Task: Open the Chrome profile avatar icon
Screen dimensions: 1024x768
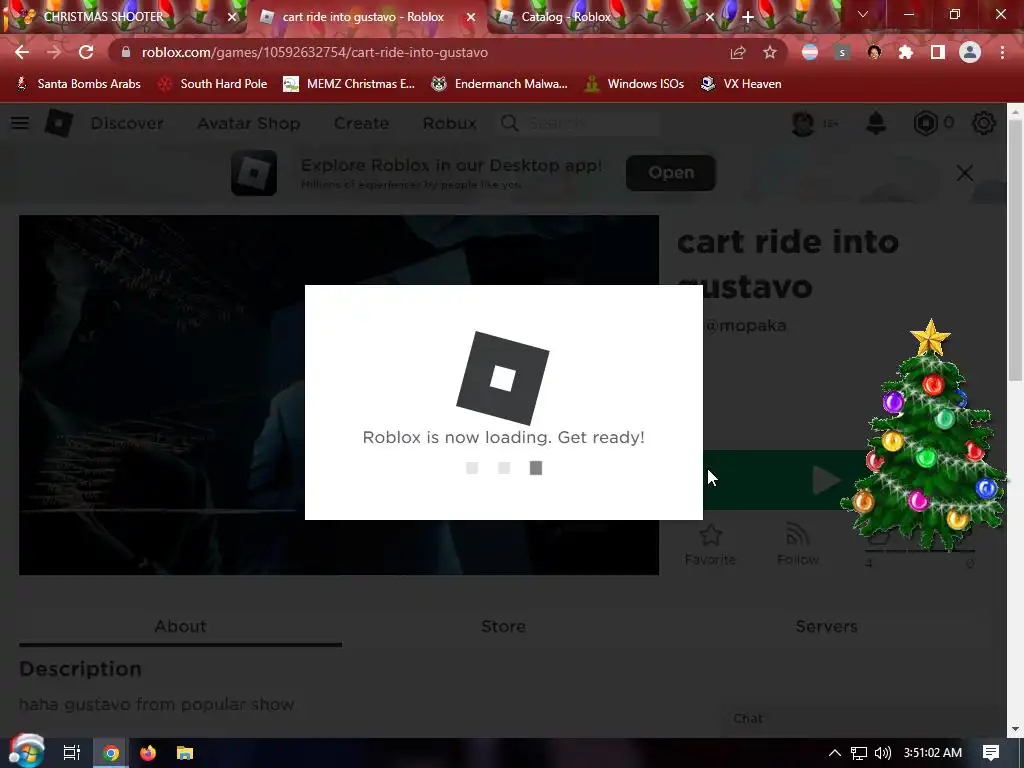Action: [x=970, y=52]
